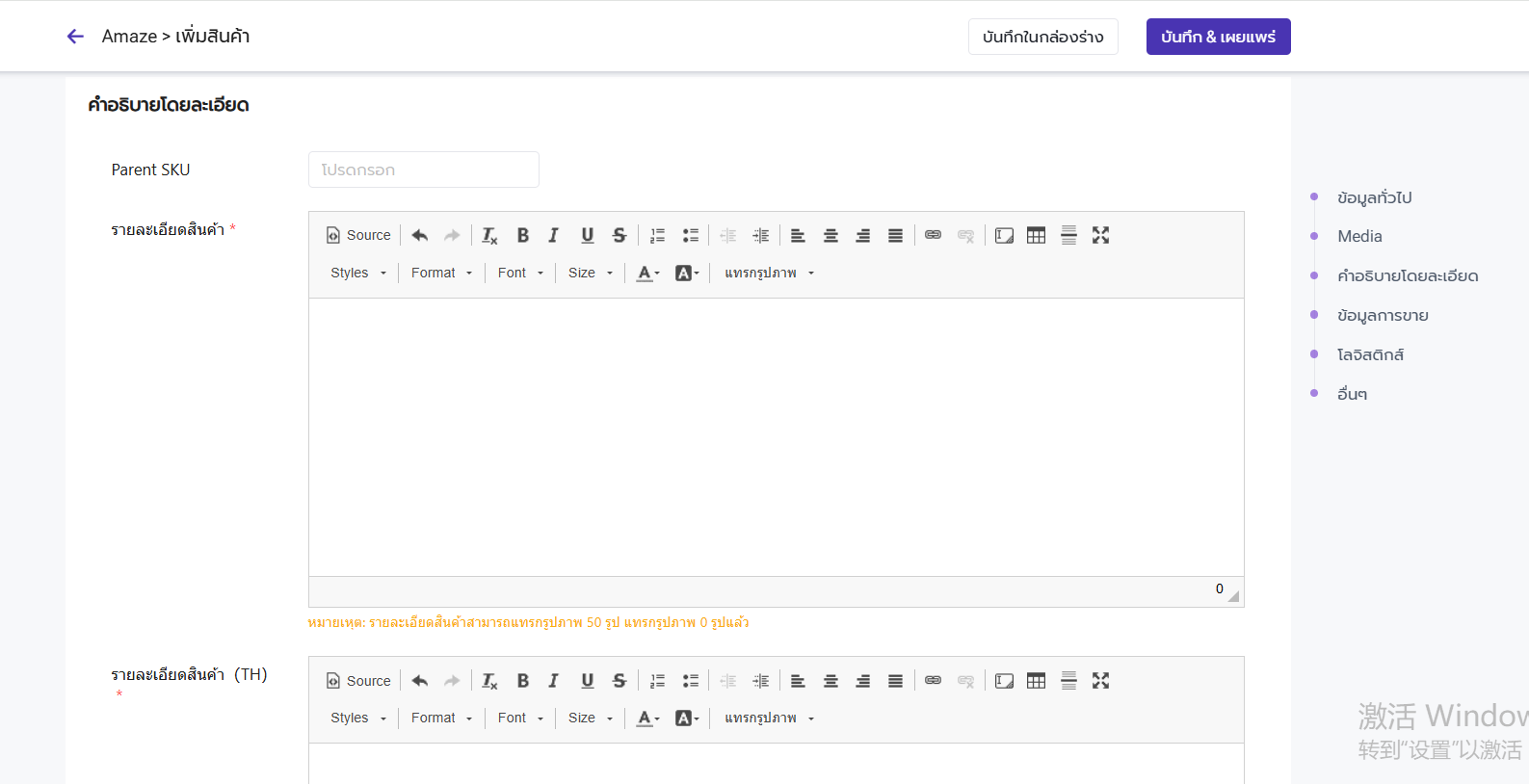
Task: Toggle Strikethrough in the first editor toolbar
Action: 620,235
